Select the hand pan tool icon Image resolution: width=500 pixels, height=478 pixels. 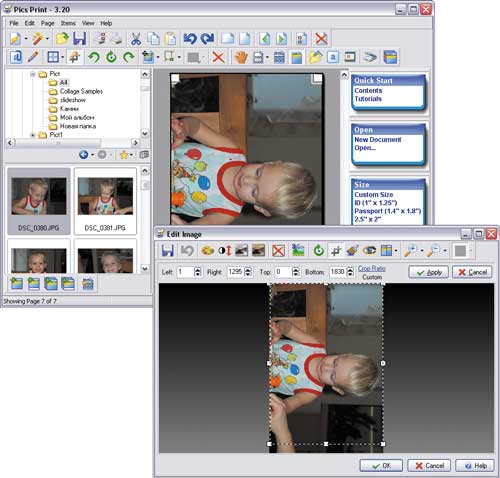click(x=241, y=57)
